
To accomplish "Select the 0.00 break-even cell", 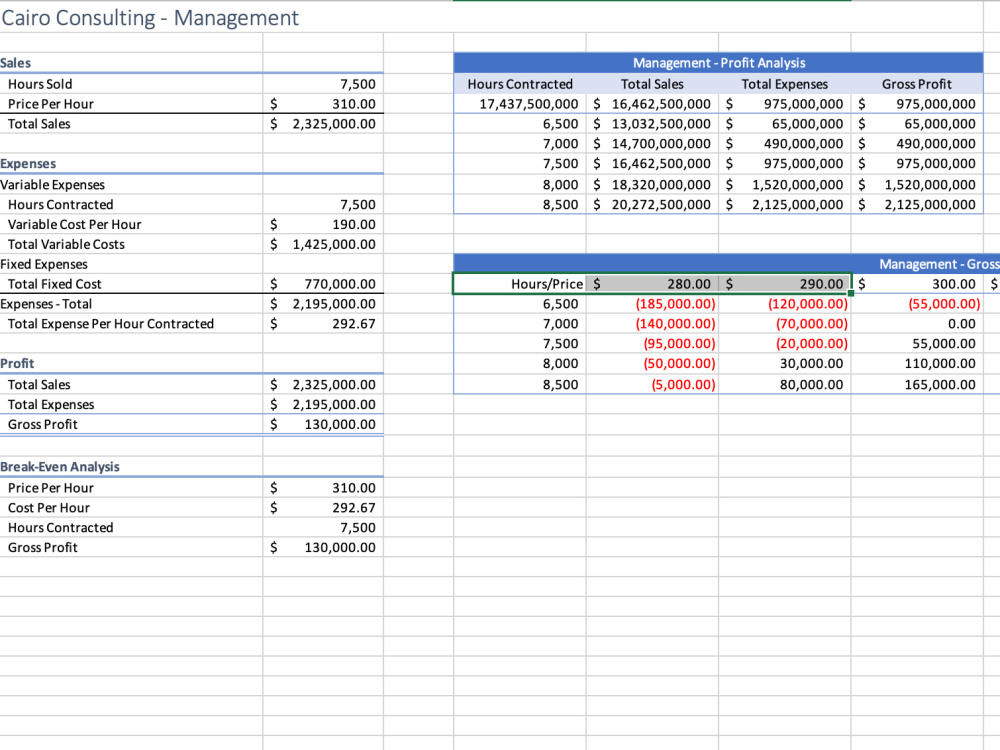I will click(917, 324).
